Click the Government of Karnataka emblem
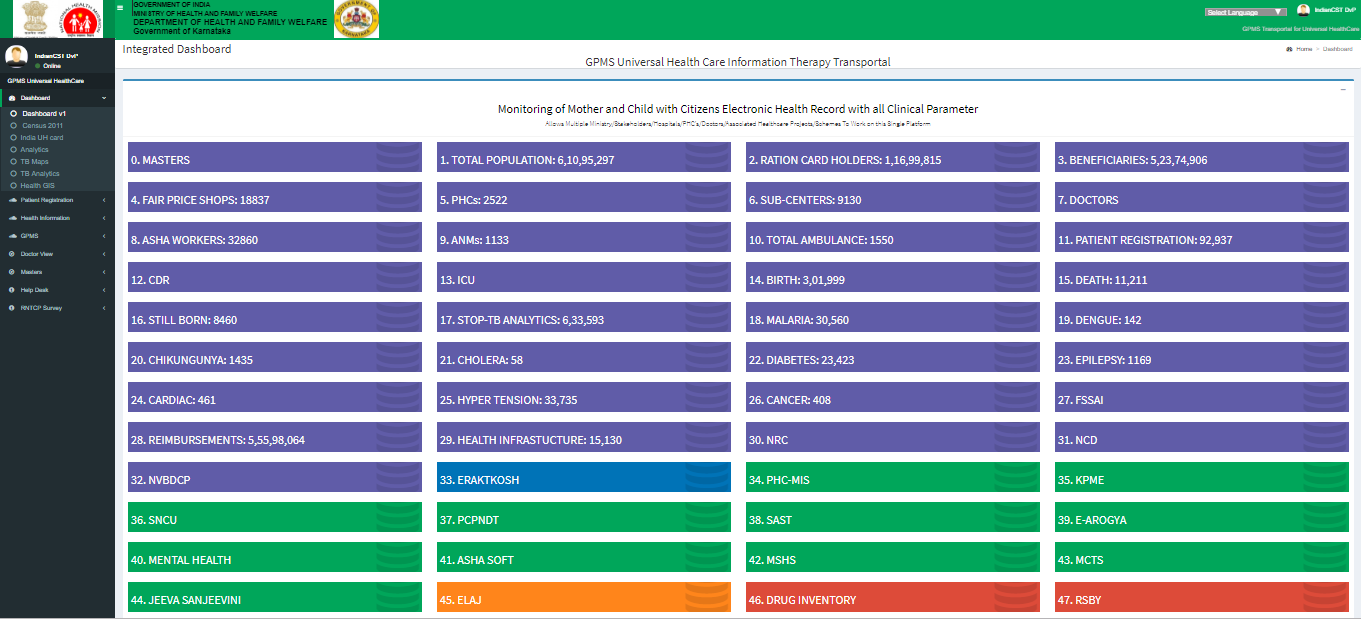The image size is (1361, 619). coord(356,19)
